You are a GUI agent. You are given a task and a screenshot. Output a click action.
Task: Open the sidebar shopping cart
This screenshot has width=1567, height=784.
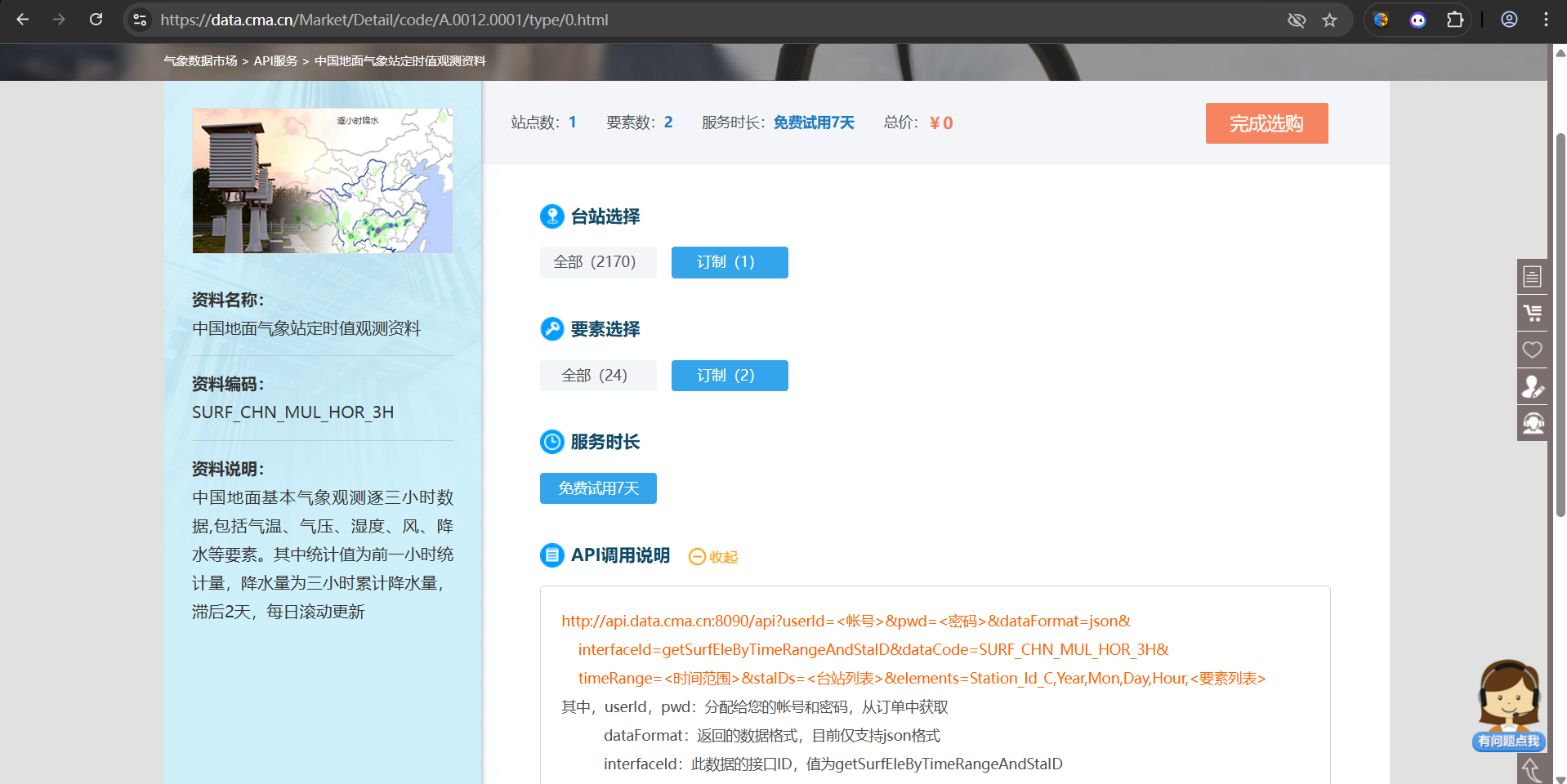click(1533, 313)
